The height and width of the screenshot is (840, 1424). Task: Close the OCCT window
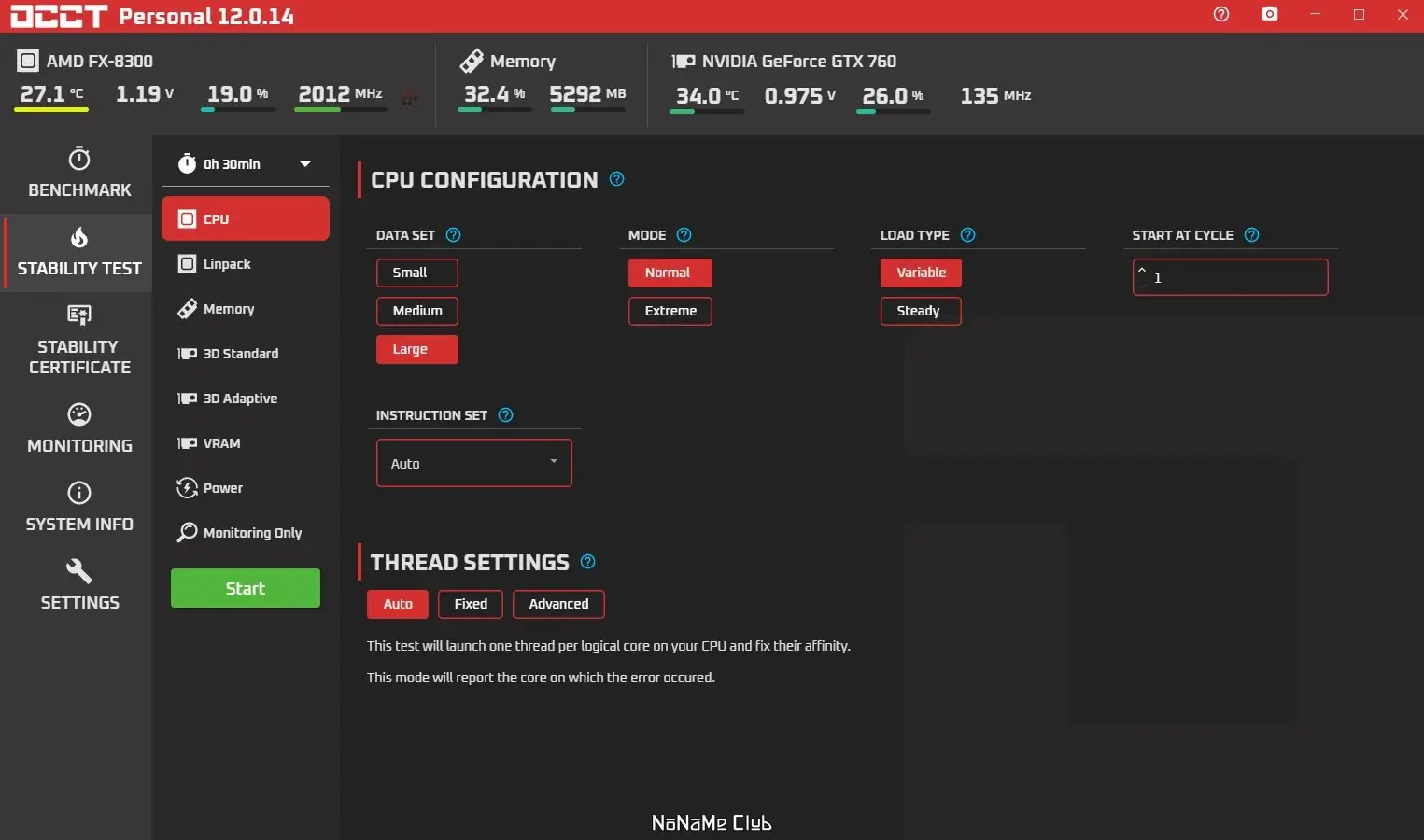[1403, 14]
